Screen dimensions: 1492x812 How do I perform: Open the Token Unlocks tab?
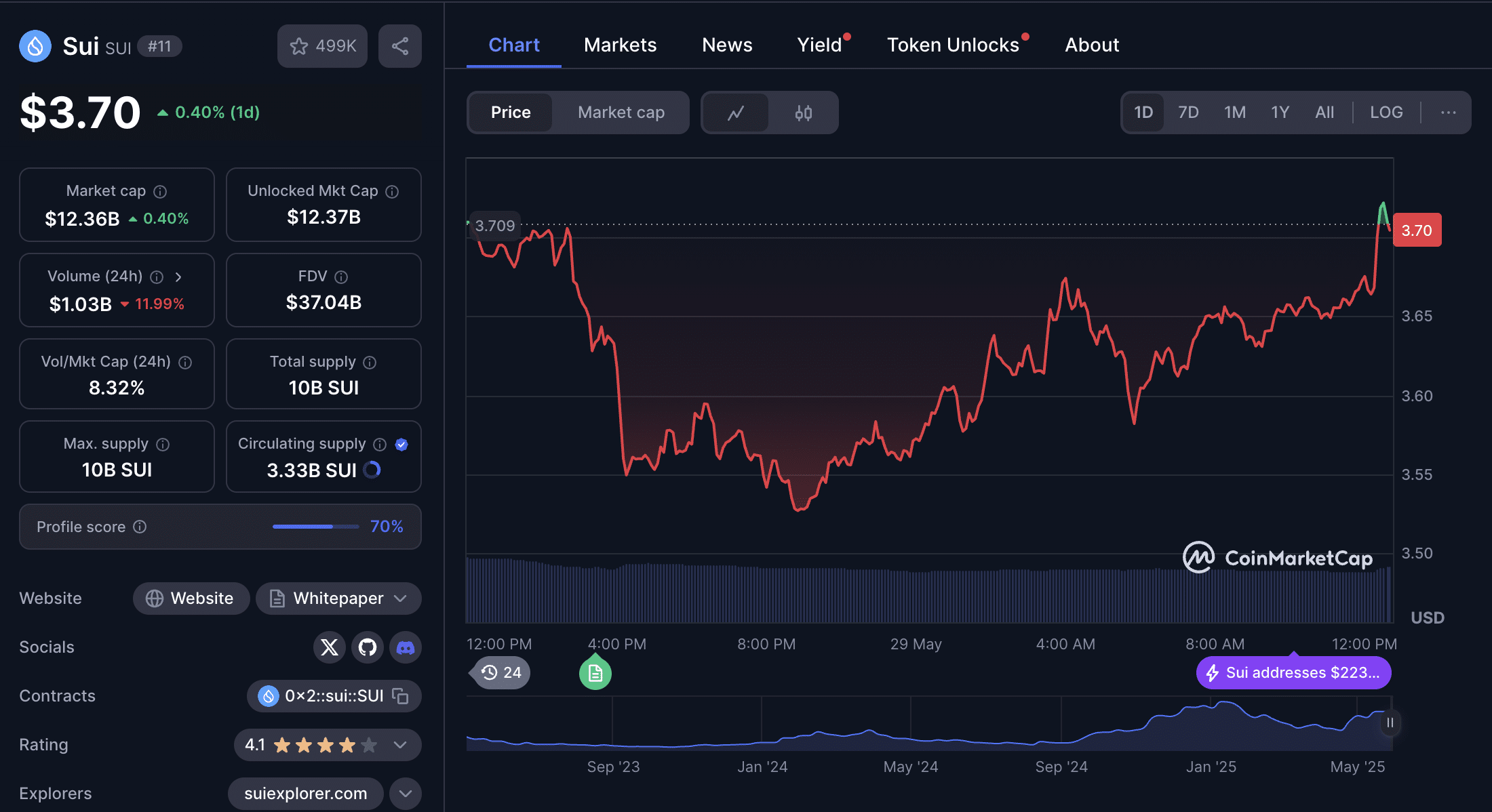pos(953,45)
